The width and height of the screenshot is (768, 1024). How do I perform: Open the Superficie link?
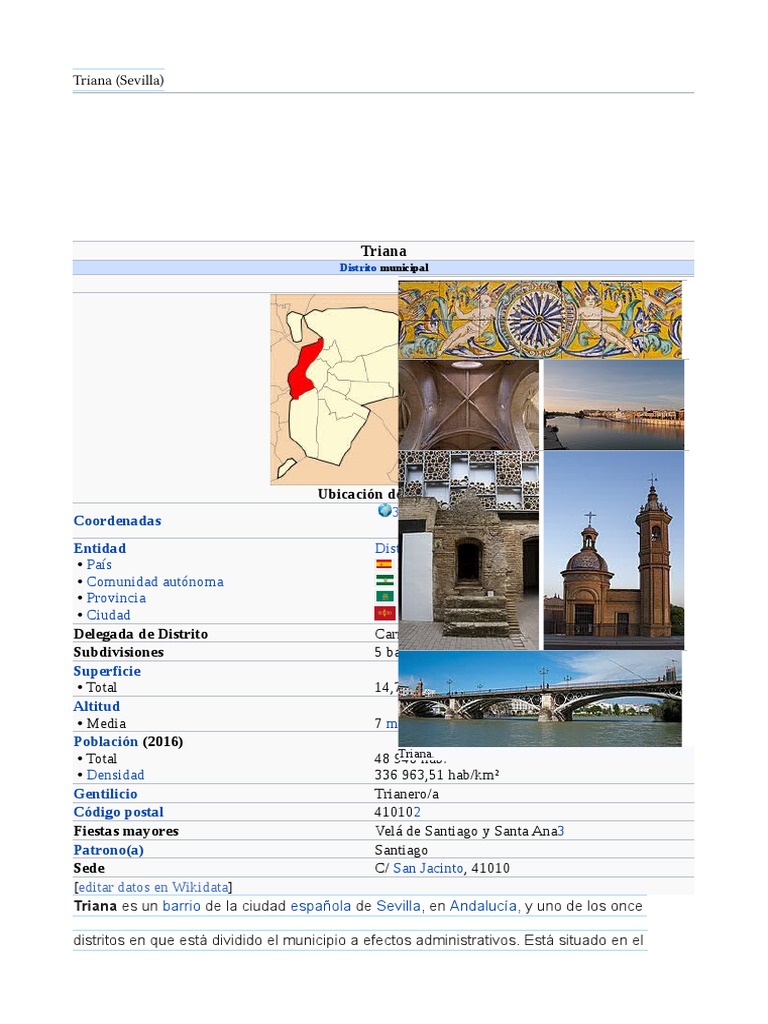click(107, 671)
